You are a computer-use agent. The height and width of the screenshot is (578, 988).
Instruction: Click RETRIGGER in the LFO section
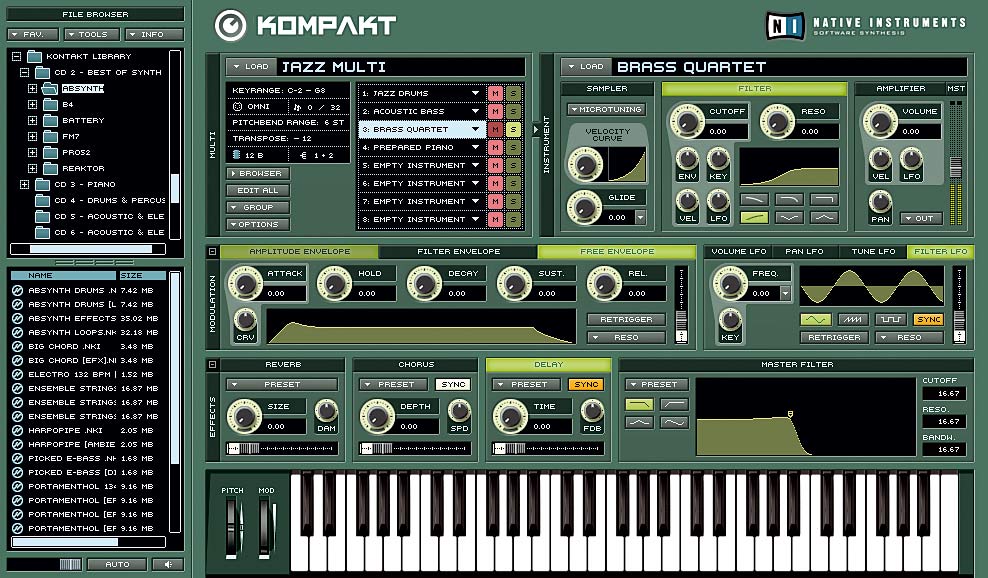click(834, 337)
